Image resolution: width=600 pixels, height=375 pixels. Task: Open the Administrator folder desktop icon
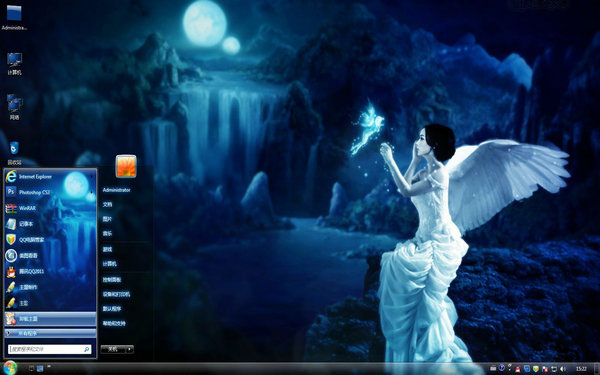tap(14, 17)
